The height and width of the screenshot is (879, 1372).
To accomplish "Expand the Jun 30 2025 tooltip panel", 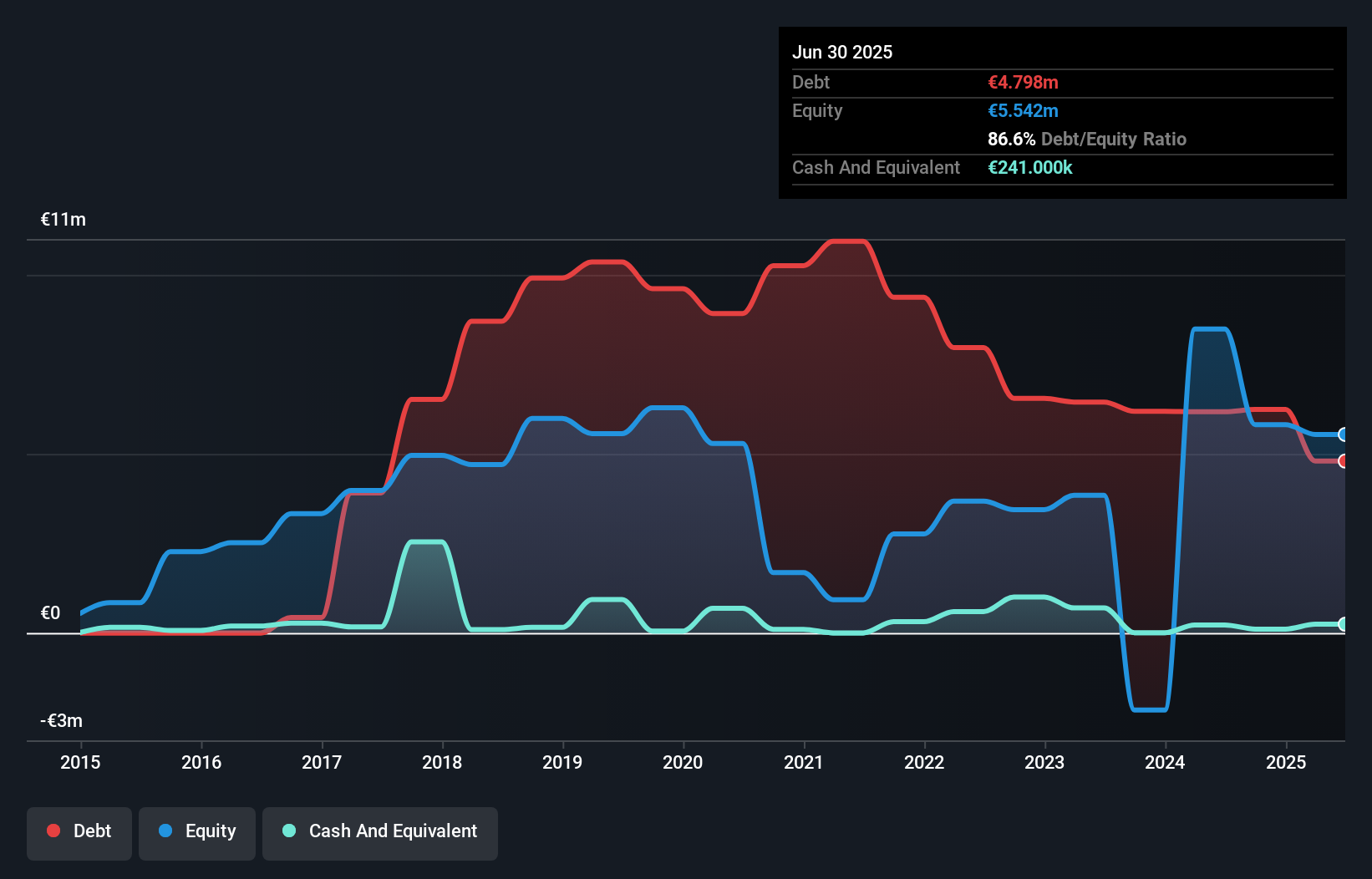I will pyautogui.click(x=1061, y=113).
